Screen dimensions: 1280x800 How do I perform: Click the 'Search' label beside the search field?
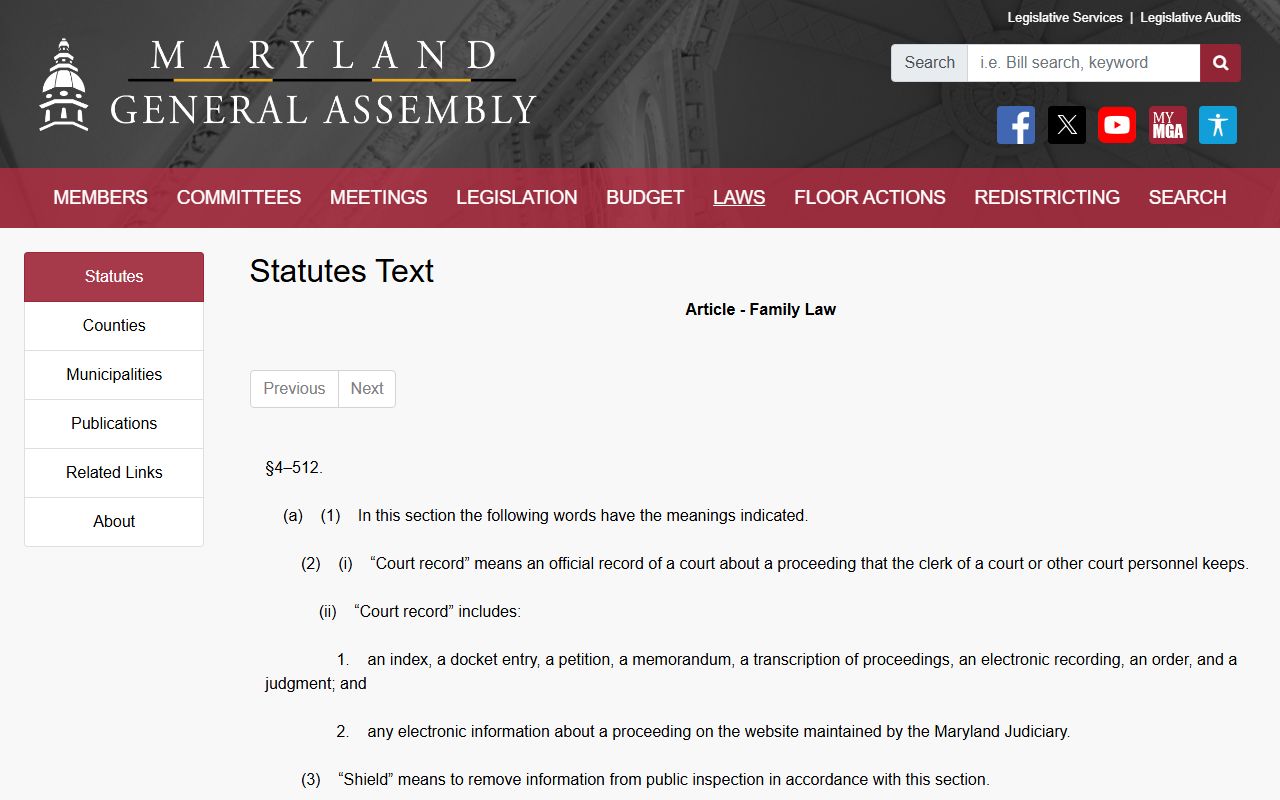(929, 63)
